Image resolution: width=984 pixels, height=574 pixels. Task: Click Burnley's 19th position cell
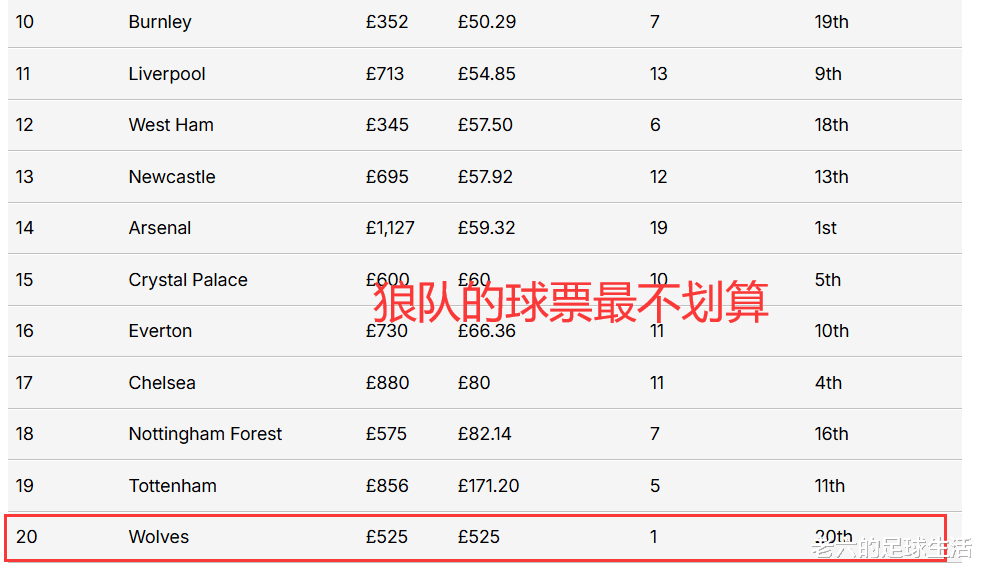click(831, 22)
